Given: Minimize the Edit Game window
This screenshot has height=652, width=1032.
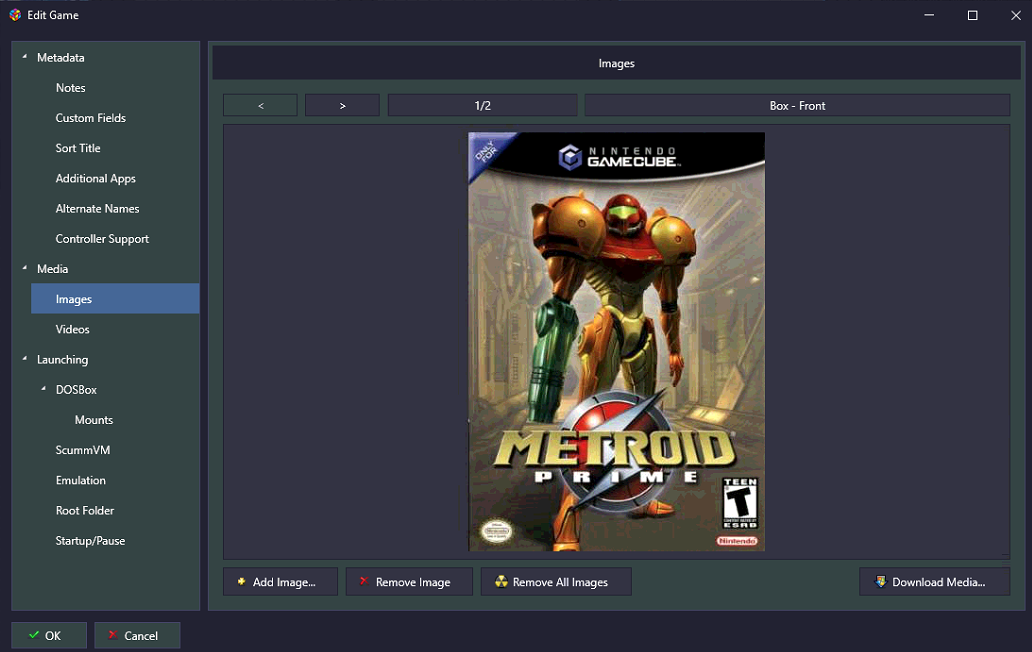Looking at the screenshot, I should (929, 14).
